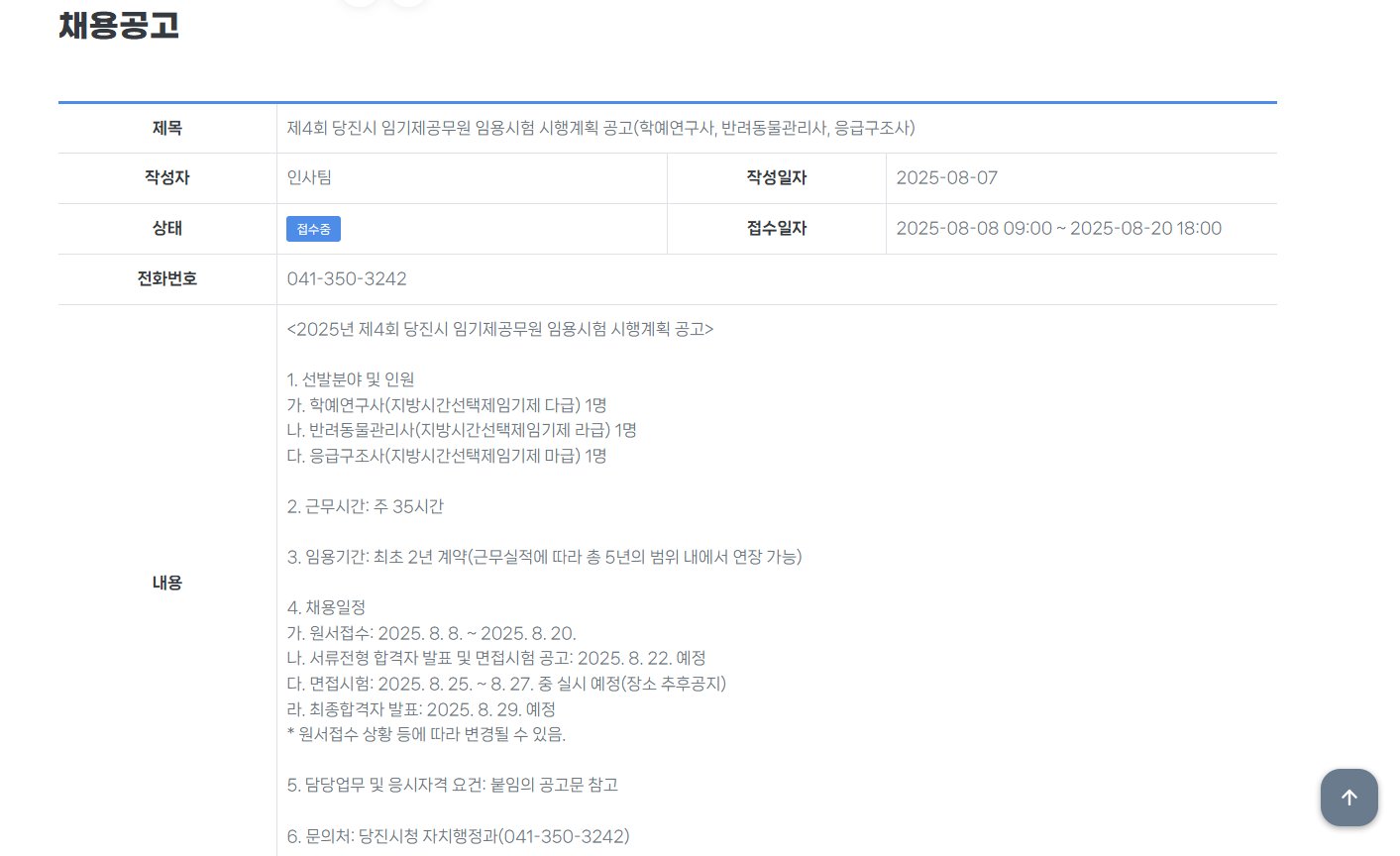The height and width of the screenshot is (856, 1400).
Task: Click the 채용공고 page heading
Action: (119, 25)
